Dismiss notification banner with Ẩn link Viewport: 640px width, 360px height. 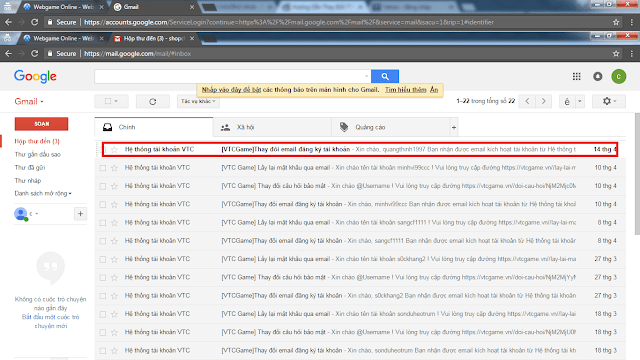(x=434, y=90)
